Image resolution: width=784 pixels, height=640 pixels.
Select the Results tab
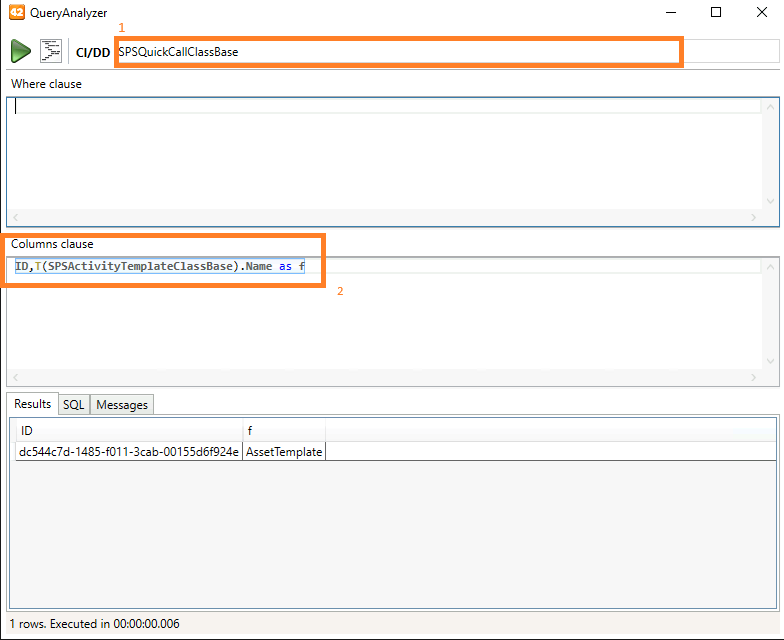click(32, 404)
